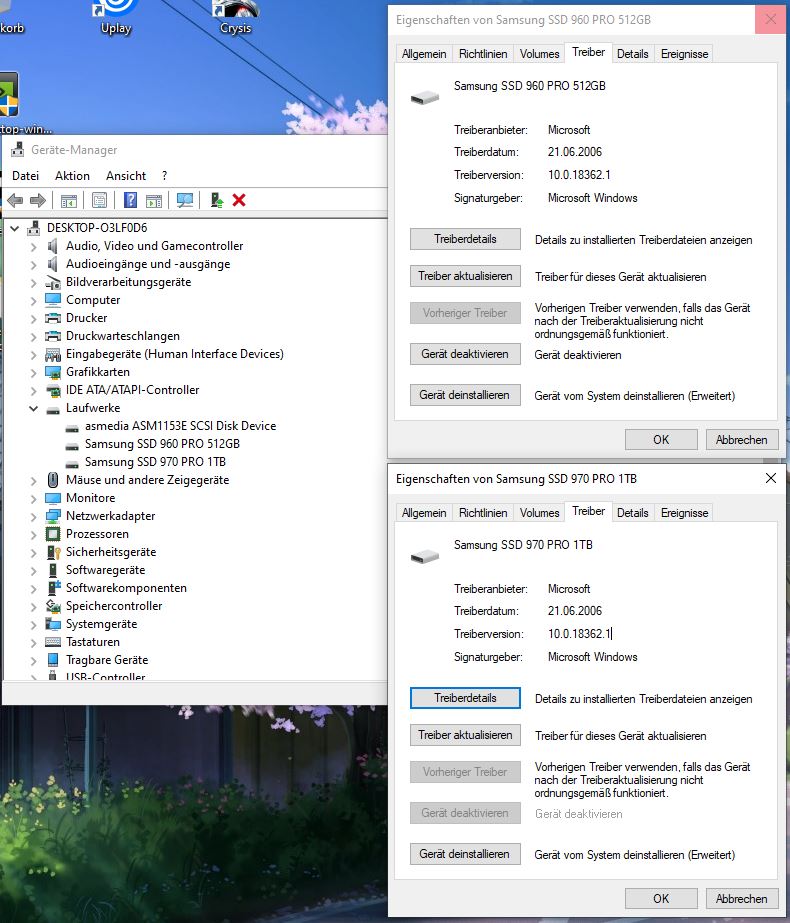This screenshot has height=923, width=790.
Task: Click the Speichercontroller icon
Action: [x=53, y=606]
